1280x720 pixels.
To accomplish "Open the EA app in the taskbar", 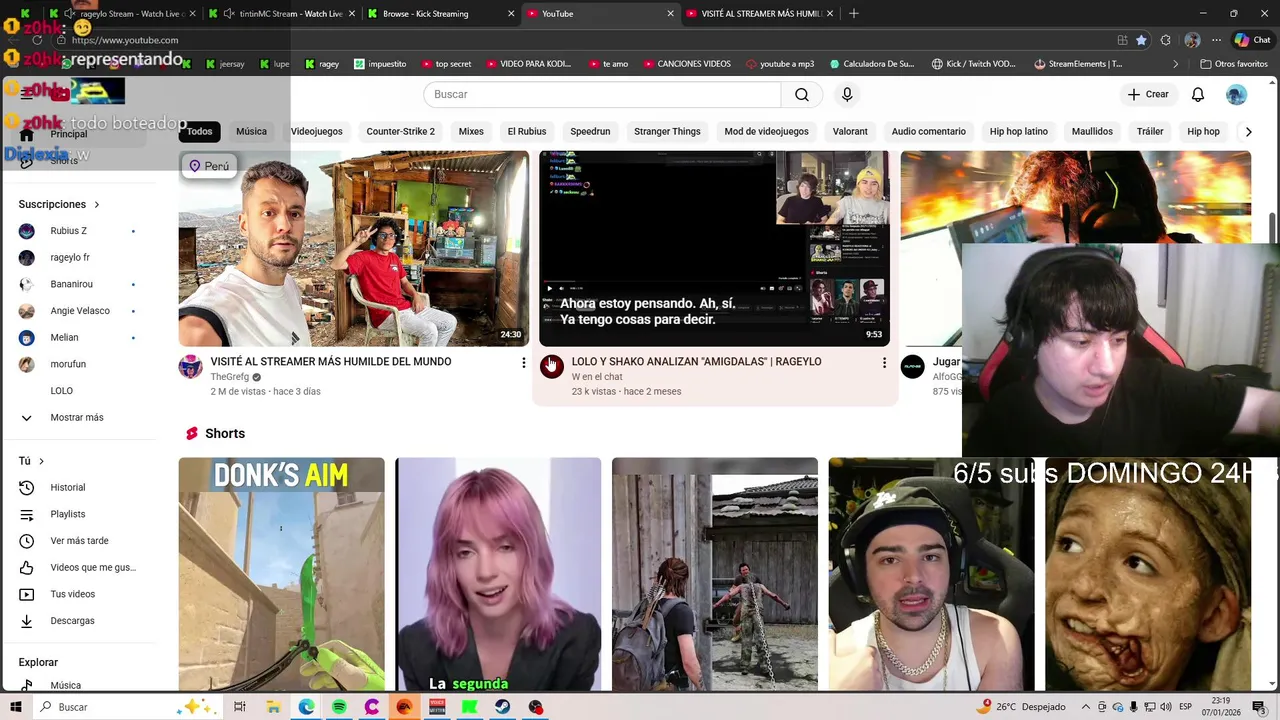I will pyautogui.click(x=404, y=707).
